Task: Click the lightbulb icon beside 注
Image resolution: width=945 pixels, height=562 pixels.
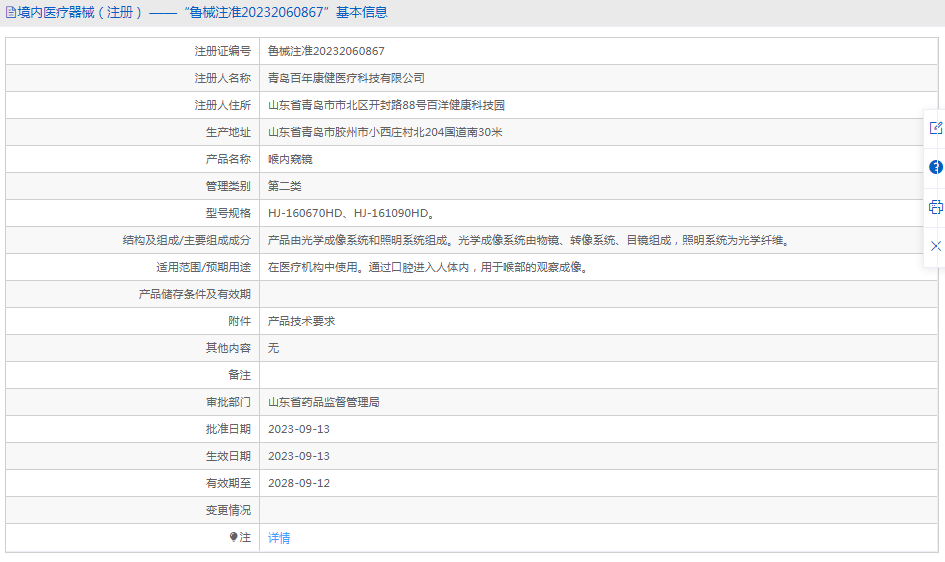Action: tap(233, 537)
